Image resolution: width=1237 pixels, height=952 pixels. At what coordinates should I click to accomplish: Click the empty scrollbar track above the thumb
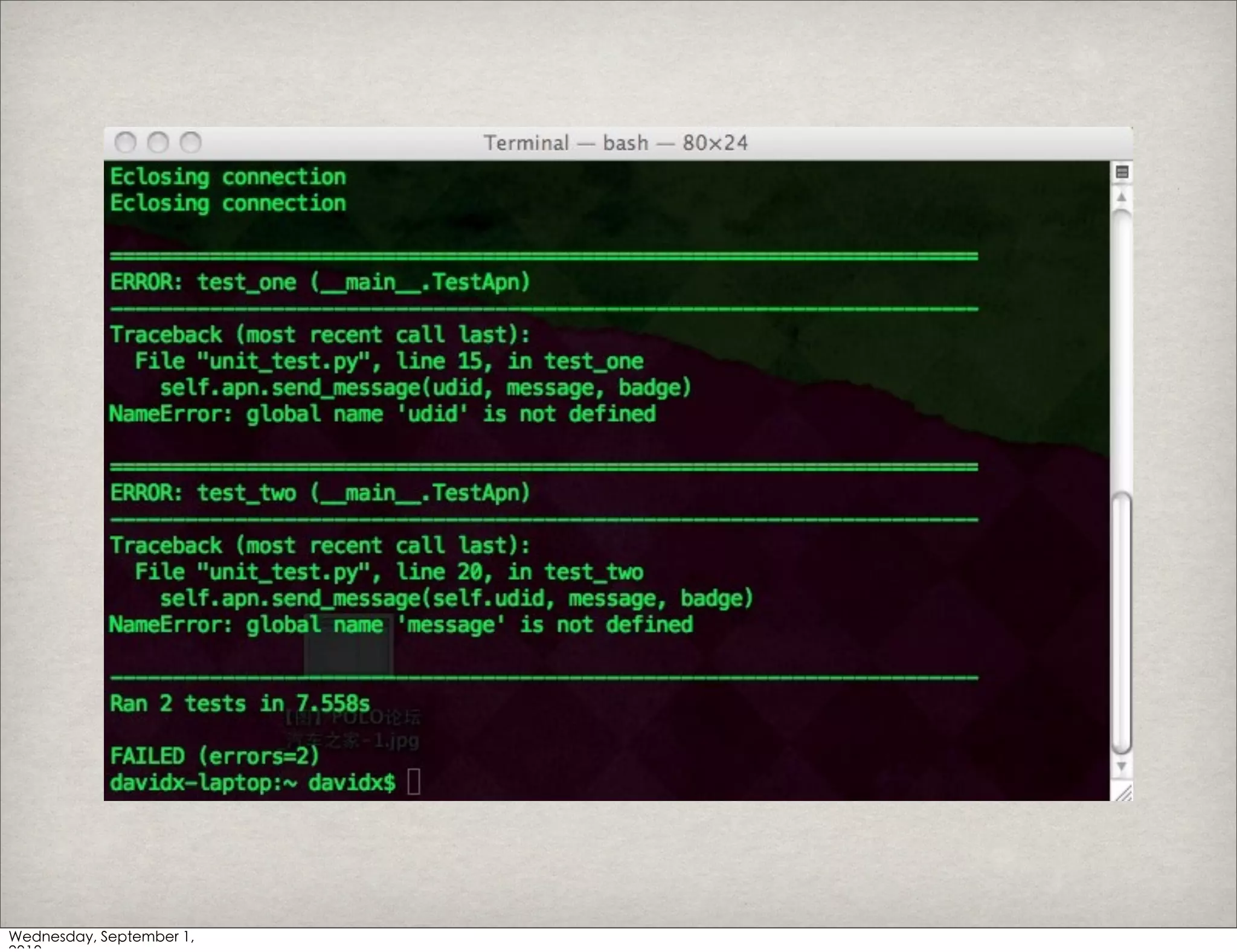1122,350
